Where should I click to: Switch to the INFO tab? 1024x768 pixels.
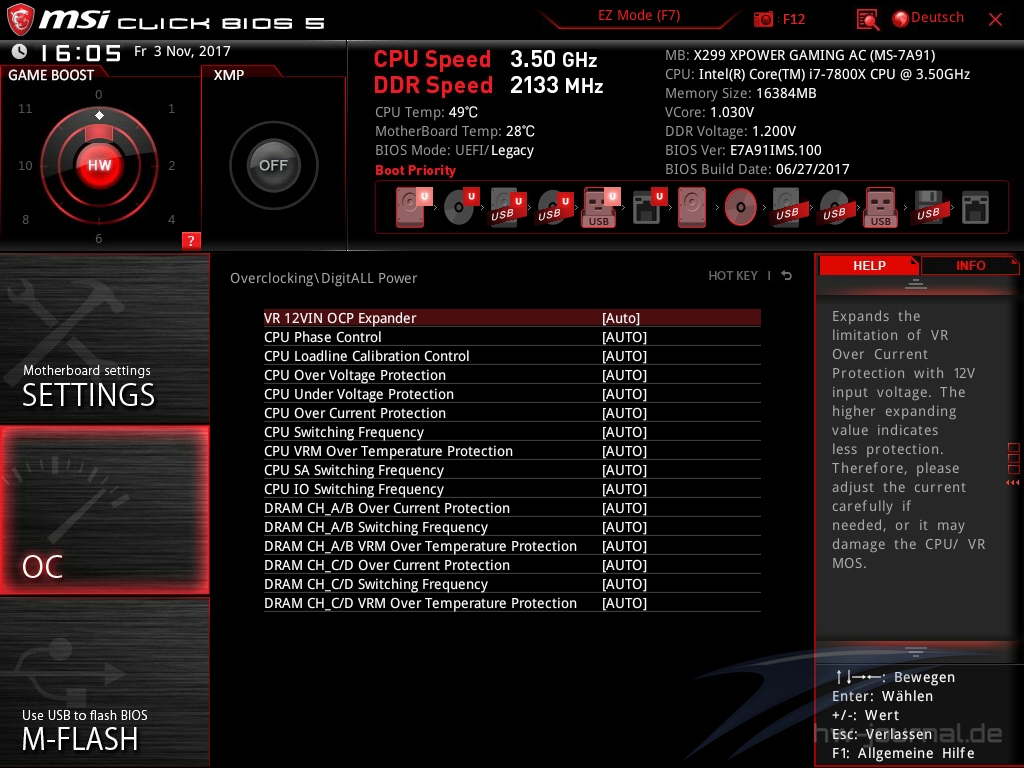970,265
